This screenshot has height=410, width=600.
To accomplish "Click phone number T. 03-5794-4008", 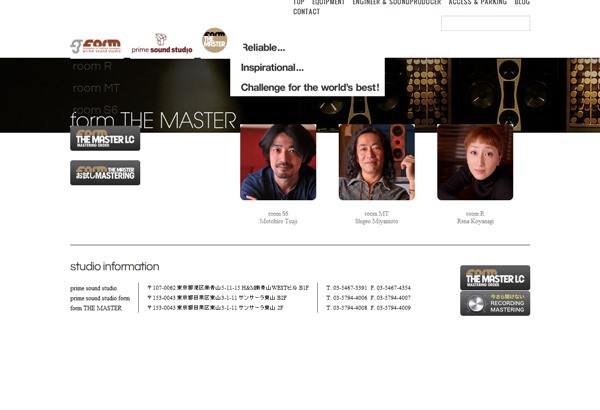I will click(346, 308).
